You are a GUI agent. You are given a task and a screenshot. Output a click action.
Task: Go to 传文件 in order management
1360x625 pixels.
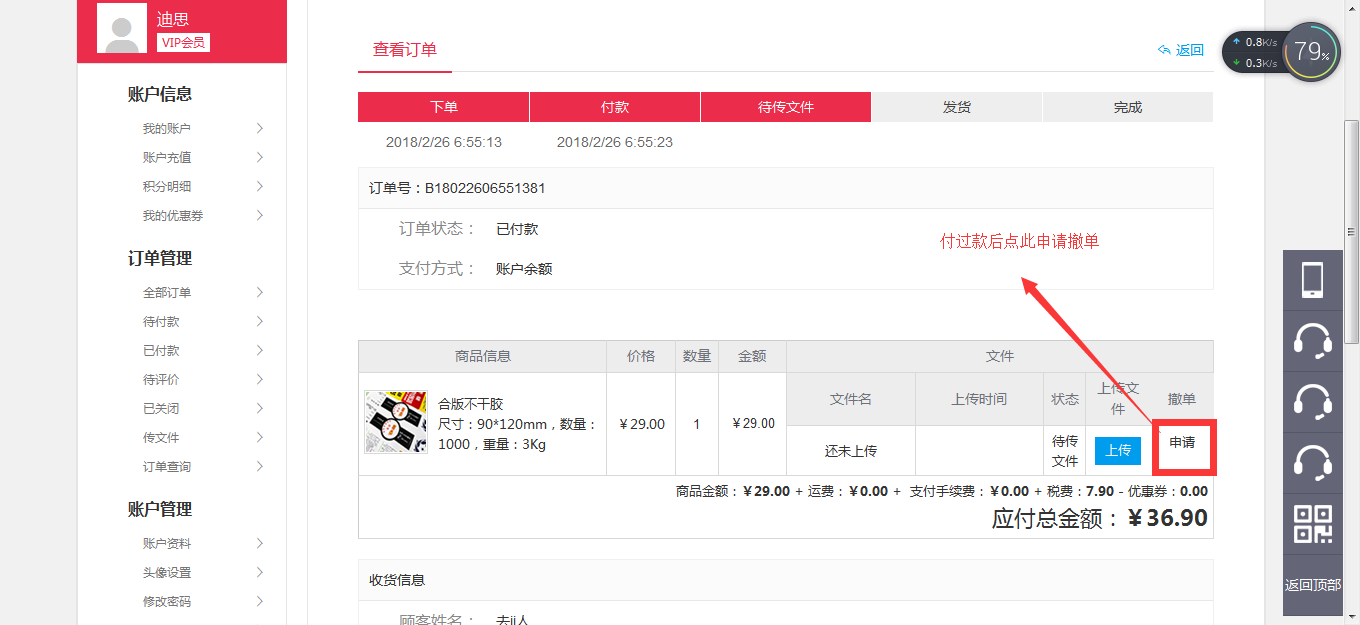click(161, 437)
